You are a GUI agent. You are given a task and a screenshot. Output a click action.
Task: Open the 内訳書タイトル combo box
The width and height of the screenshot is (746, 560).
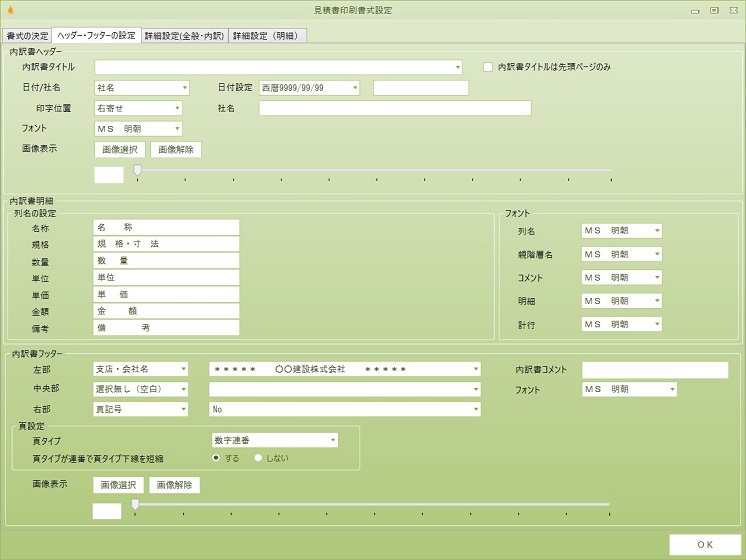click(278, 67)
